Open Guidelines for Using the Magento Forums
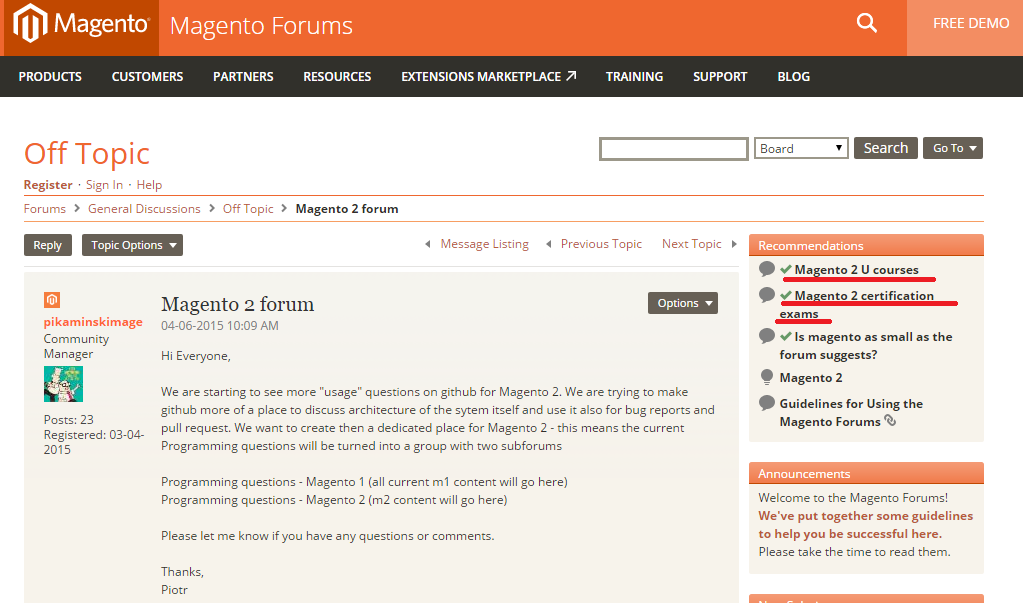The width and height of the screenshot is (1023, 603). click(x=851, y=412)
